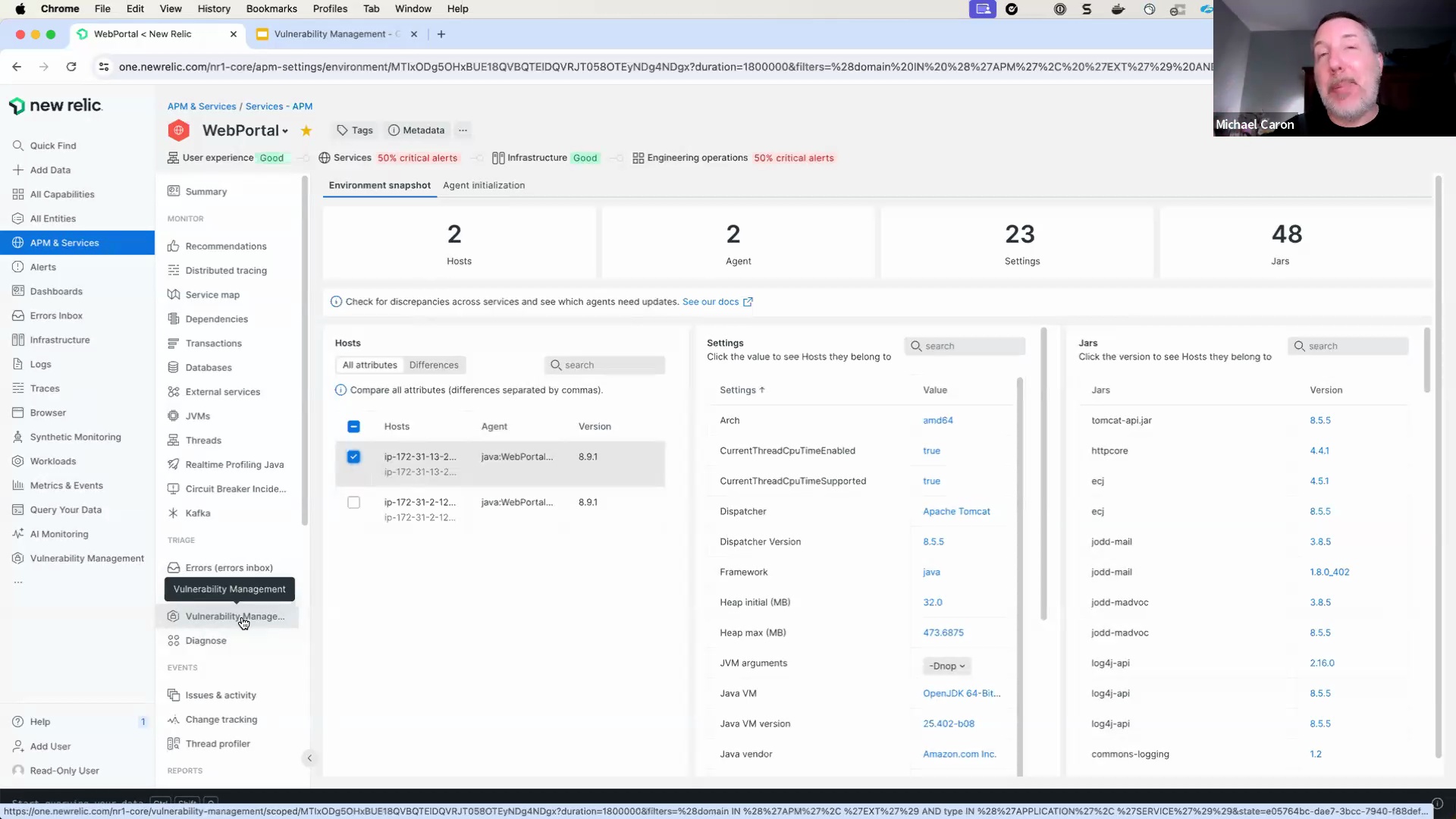This screenshot has height=819, width=1456.
Task: Open Distributed tracing menu item
Action: click(226, 270)
